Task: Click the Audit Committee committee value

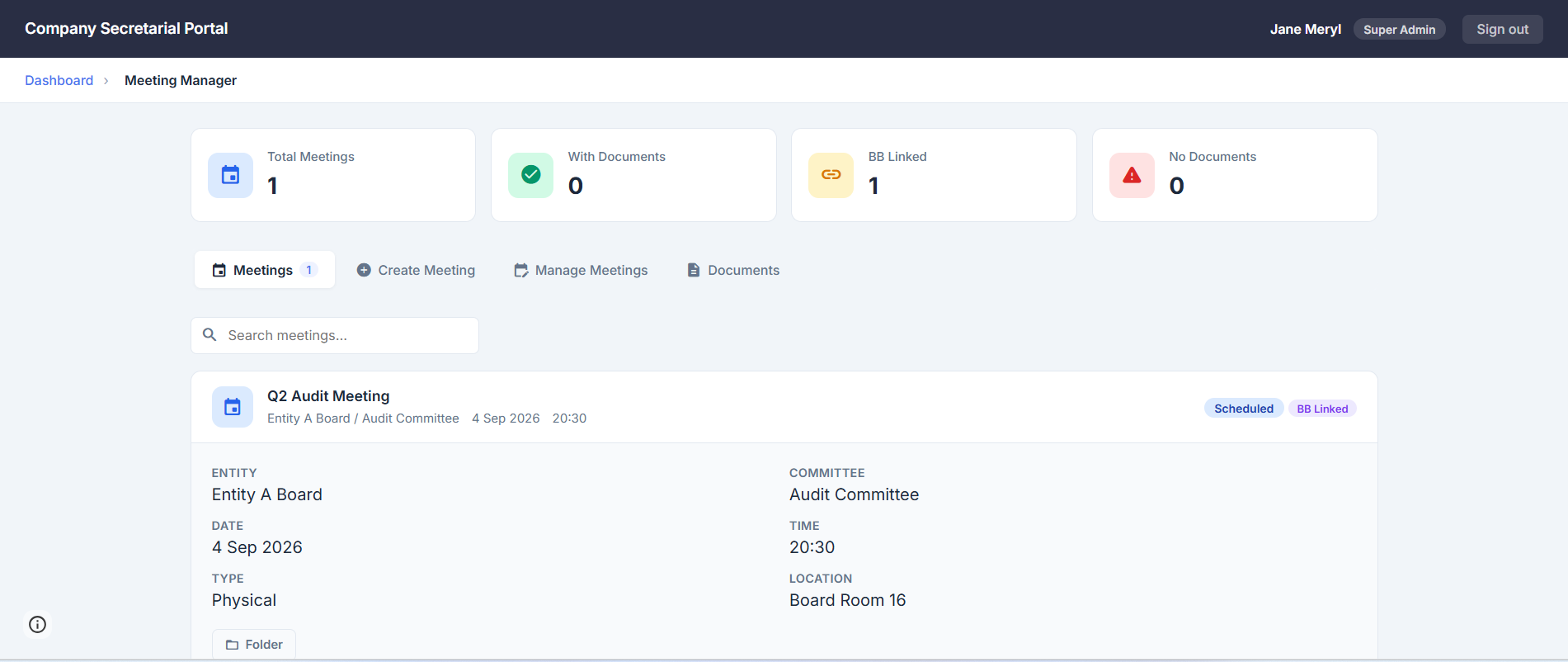Action: (855, 494)
